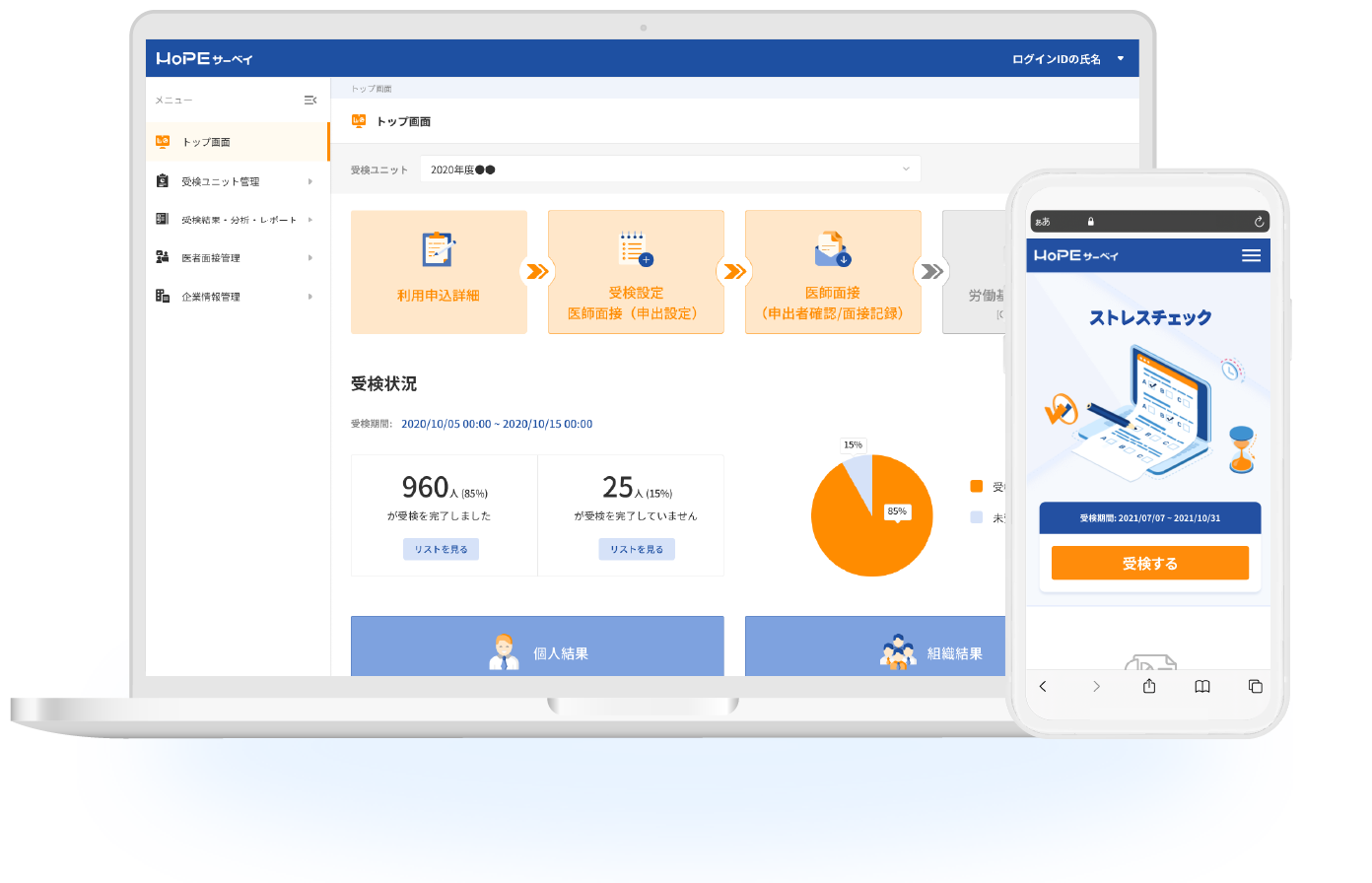Tap the reload icon in phone address bar

point(1259,222)
